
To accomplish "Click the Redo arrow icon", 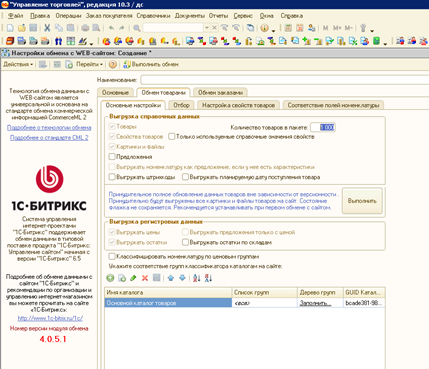I will 122,28.
